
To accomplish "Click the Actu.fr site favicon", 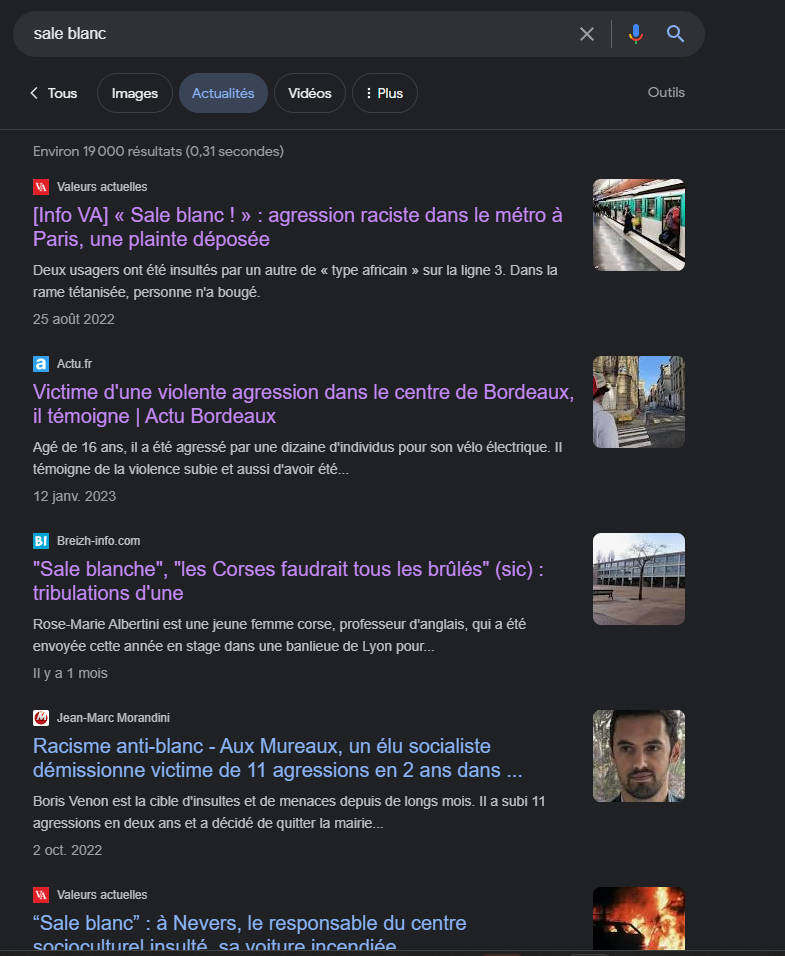I will (x=41, y=364).
